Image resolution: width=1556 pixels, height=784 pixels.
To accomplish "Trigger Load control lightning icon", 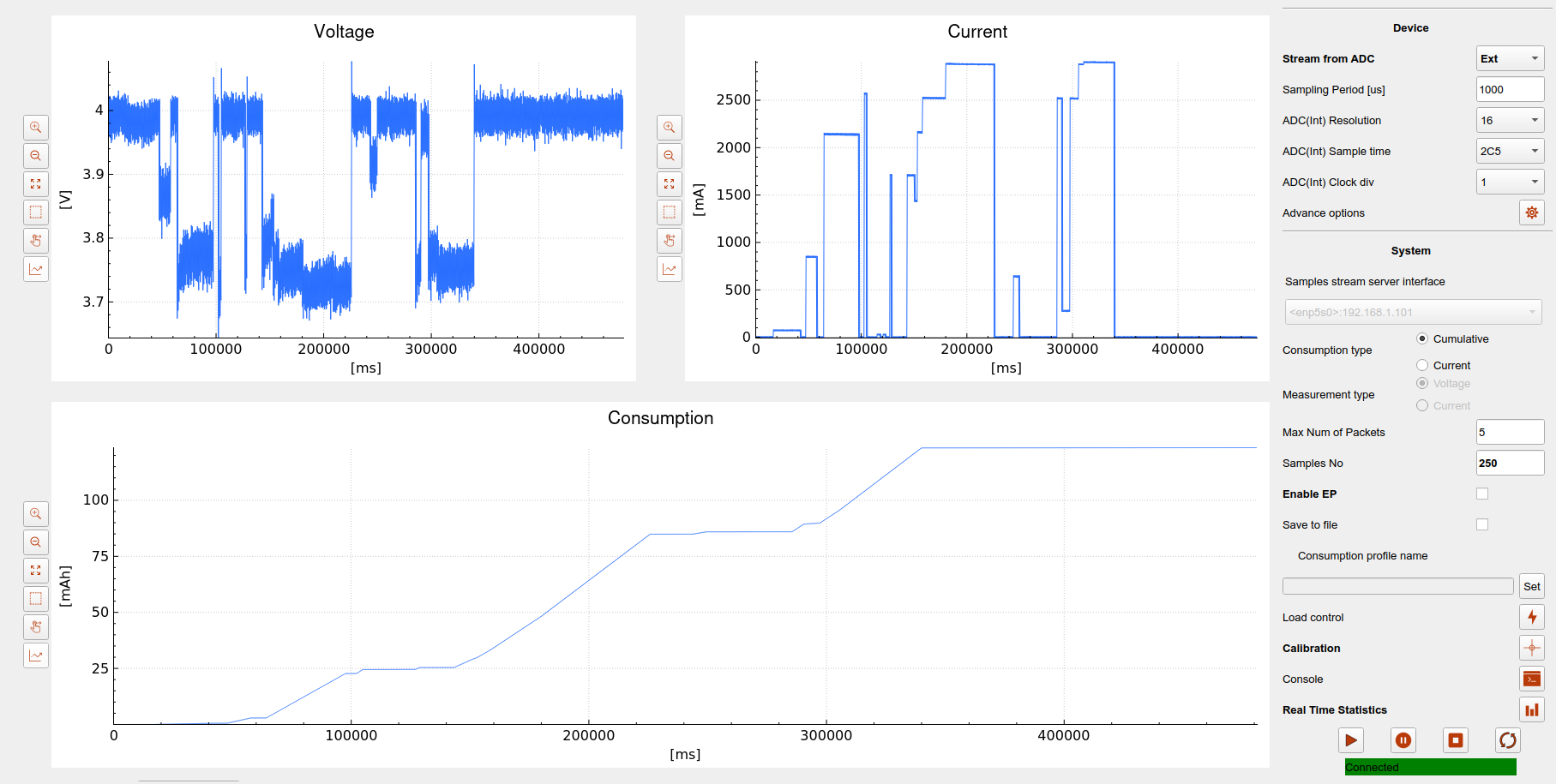I will (x=1532, y=616).
